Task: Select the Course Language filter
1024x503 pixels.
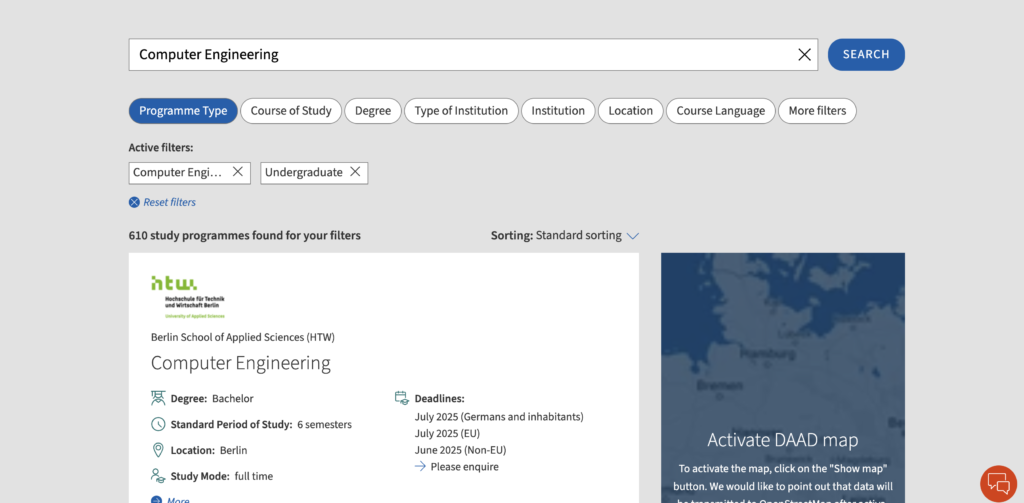Action: pyautogui.click(x=720, y=111)
